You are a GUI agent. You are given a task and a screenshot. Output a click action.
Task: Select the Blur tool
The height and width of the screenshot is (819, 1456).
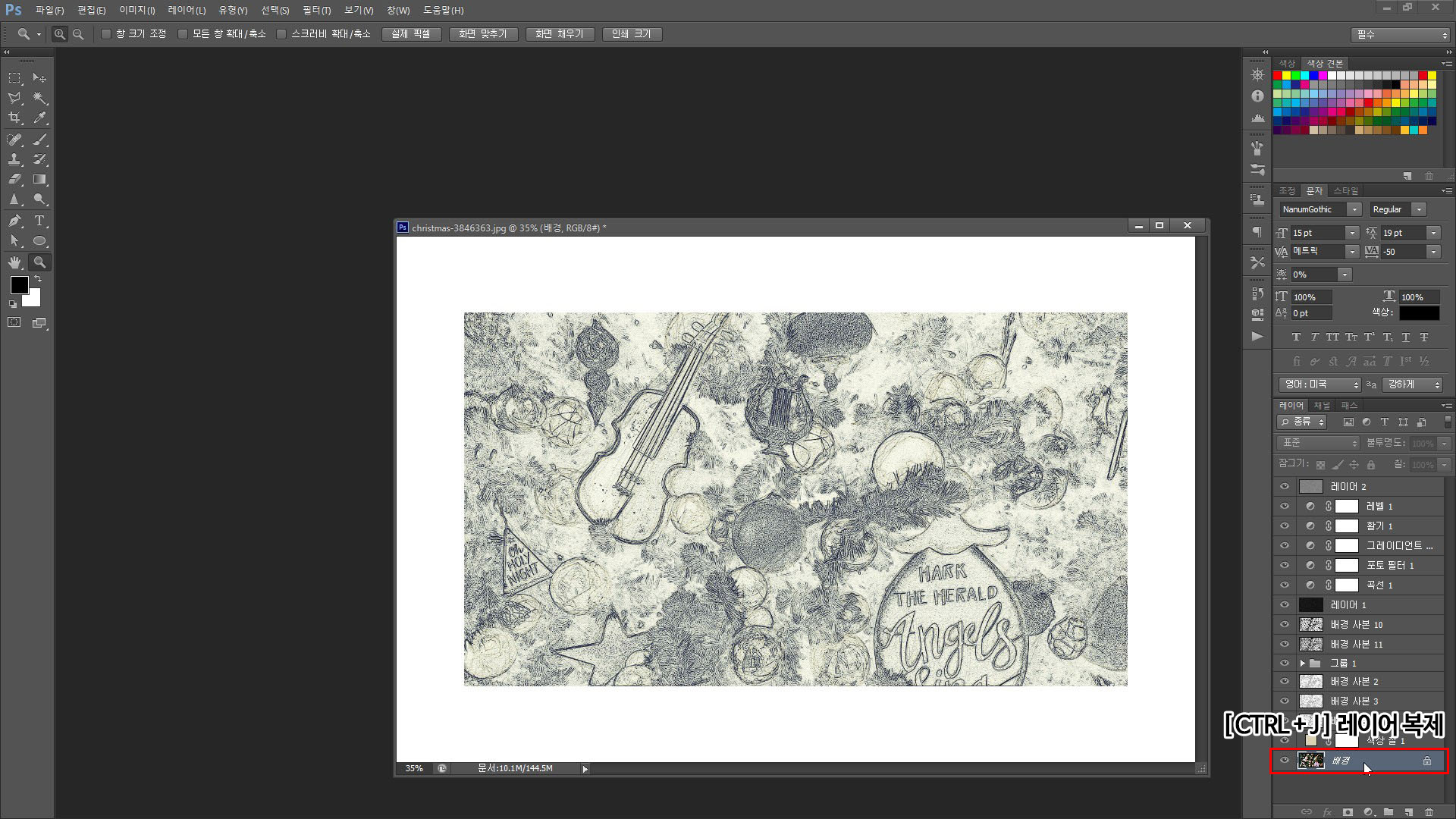coord(14,199)
